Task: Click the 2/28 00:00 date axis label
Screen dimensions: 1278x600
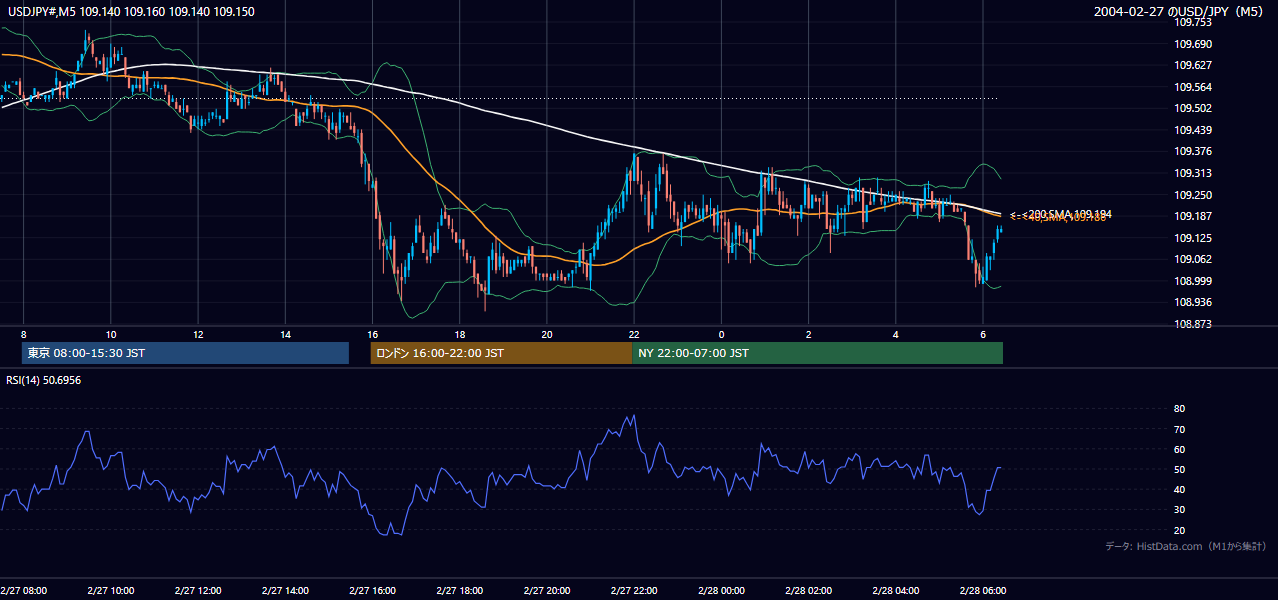Action: click(x=722, y=590)
